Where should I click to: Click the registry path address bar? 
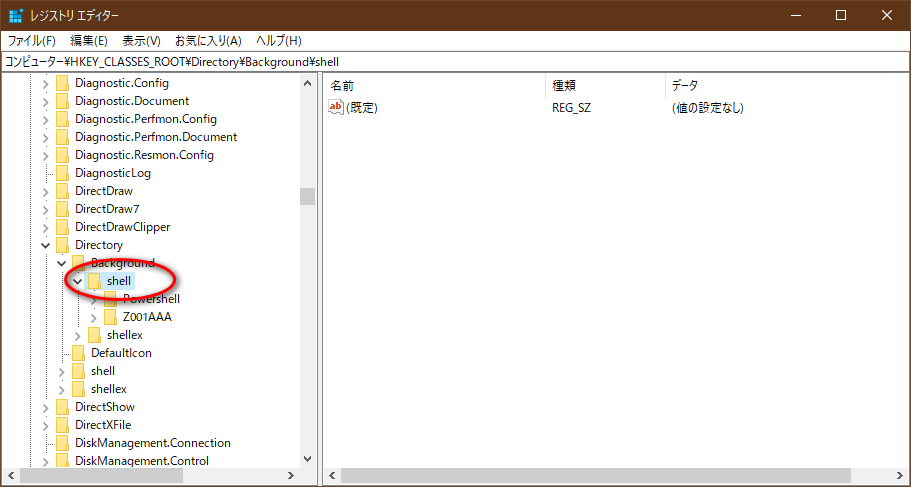coord(455,61)
